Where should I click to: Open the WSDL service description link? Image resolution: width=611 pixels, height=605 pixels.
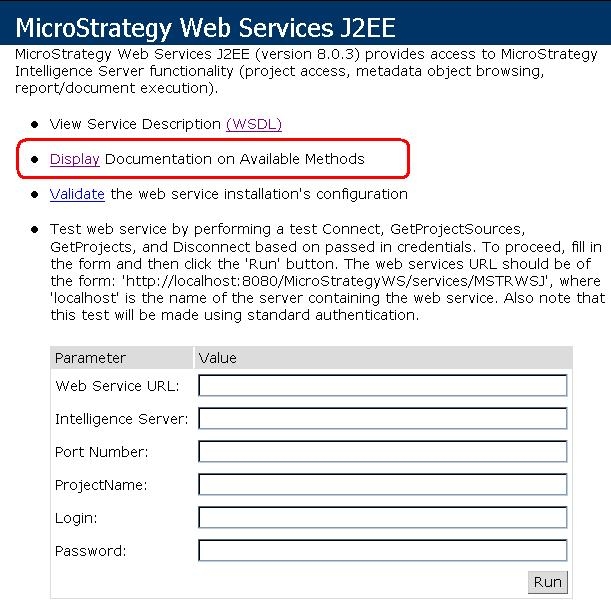tap(254, 124)
